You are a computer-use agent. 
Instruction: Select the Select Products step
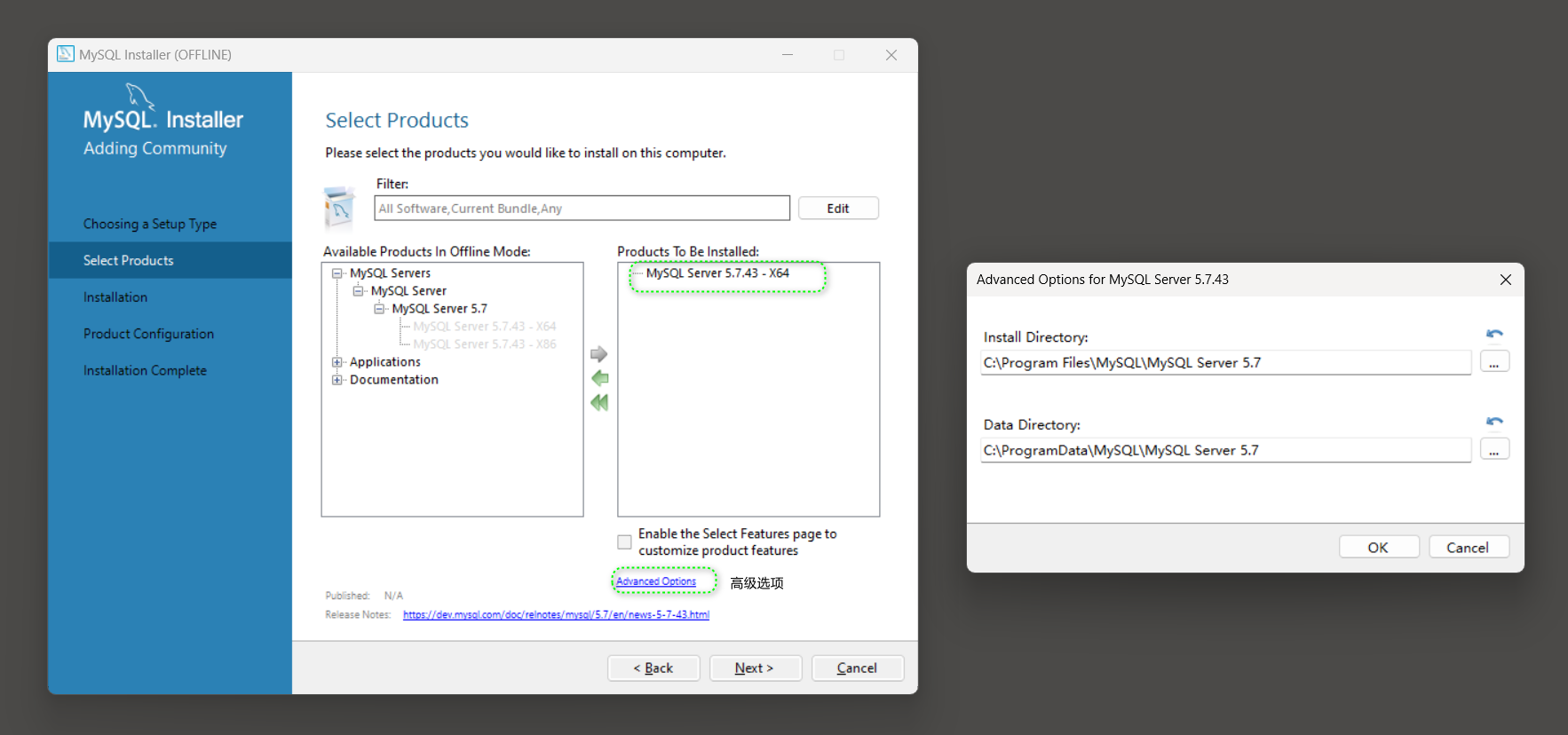coord(170,260)
